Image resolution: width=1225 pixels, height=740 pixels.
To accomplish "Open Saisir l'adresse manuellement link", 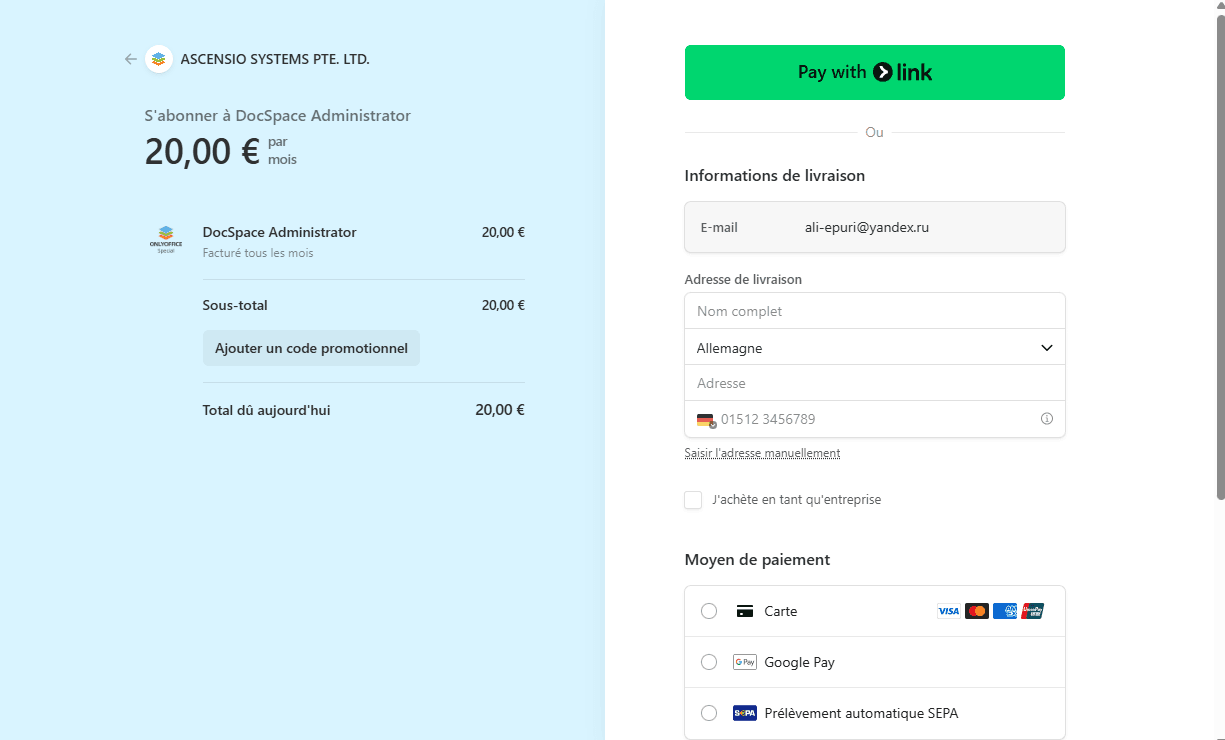I will coord(762,452).
